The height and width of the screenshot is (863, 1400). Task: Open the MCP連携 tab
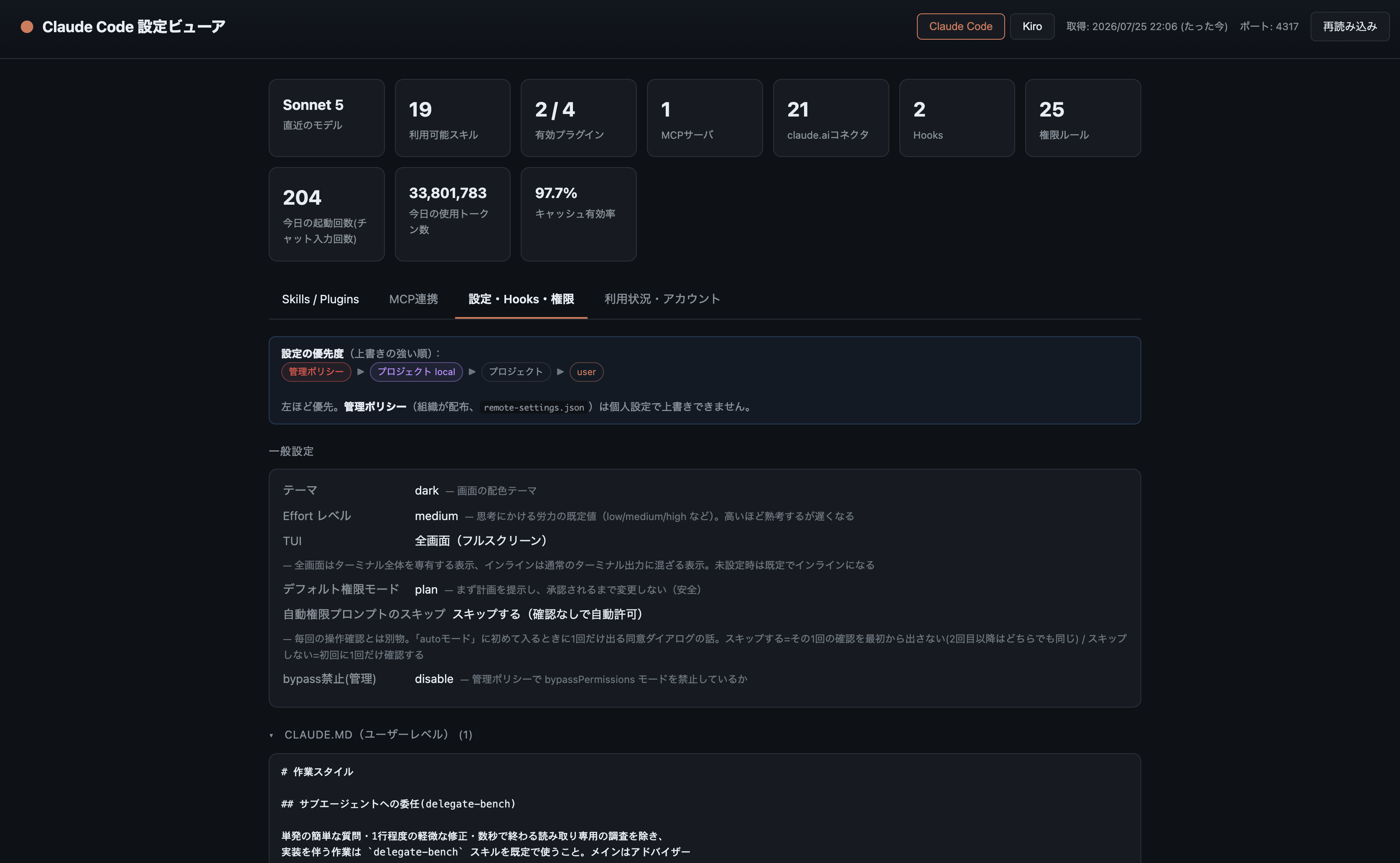(413, 299)
